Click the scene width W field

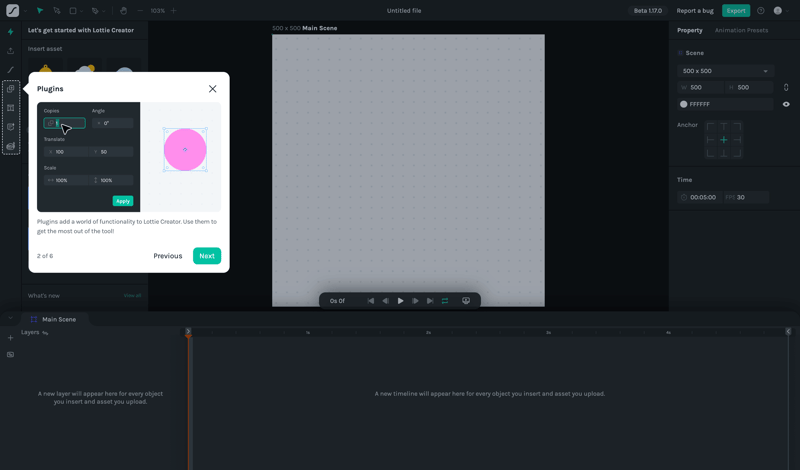(701, 87)
